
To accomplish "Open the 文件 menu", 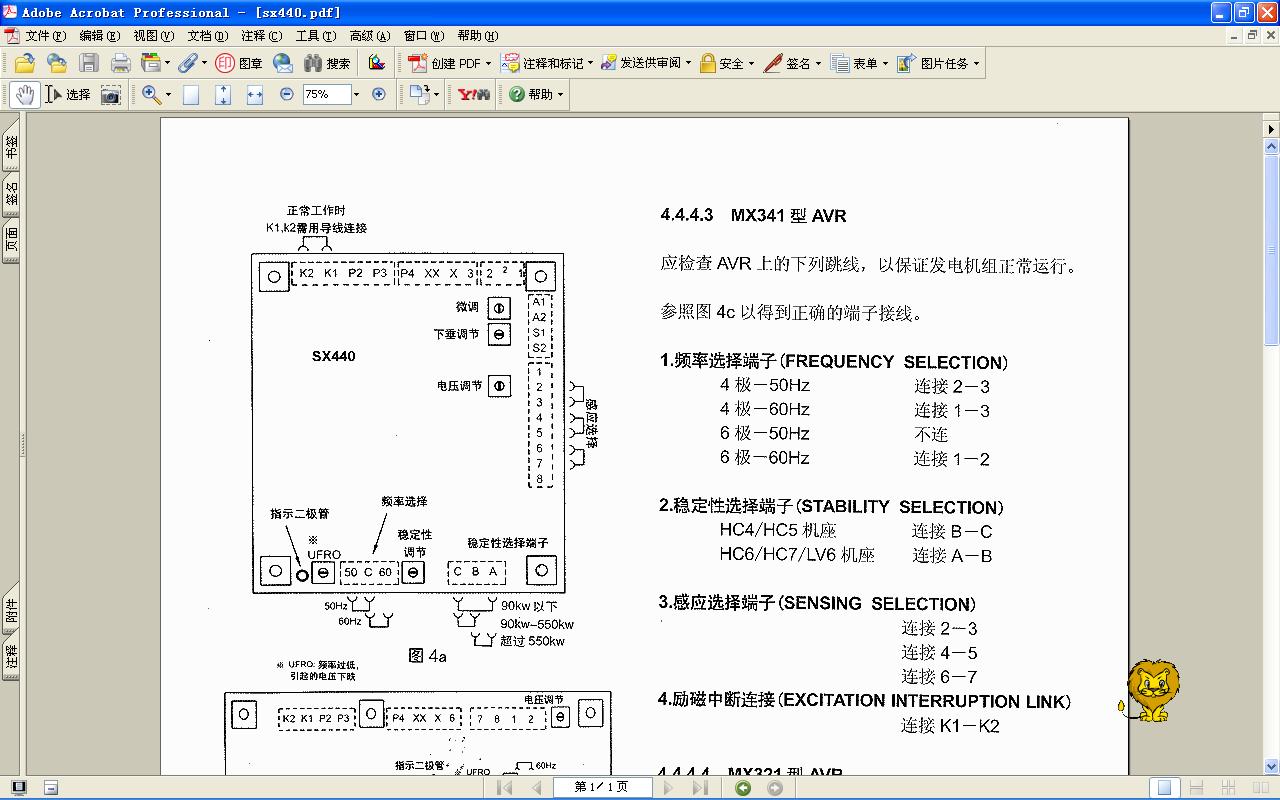I will tap(46, 35).
